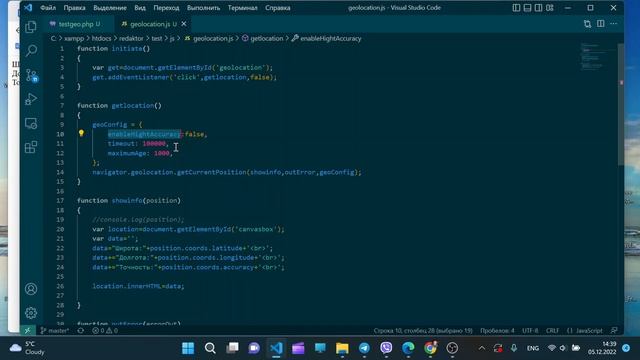
Task: Show hidden system tray icons
Action: 482,348
